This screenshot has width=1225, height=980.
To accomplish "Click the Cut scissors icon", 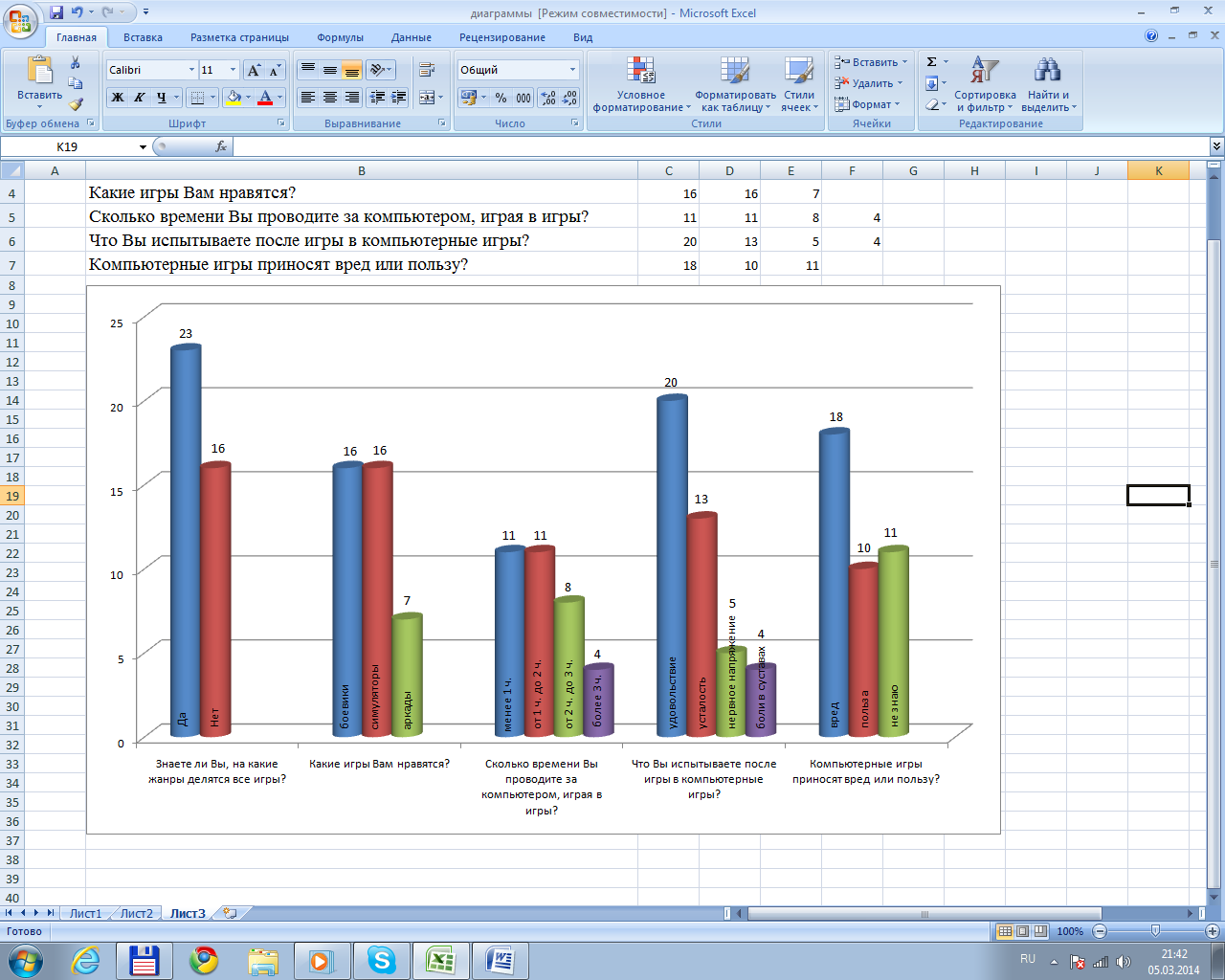I will point(76,62).
